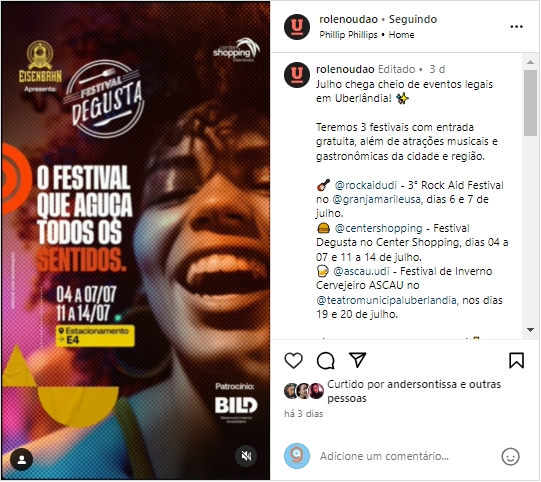
Task: Open the @rockaidudi mention
Action: click(366, 186)
